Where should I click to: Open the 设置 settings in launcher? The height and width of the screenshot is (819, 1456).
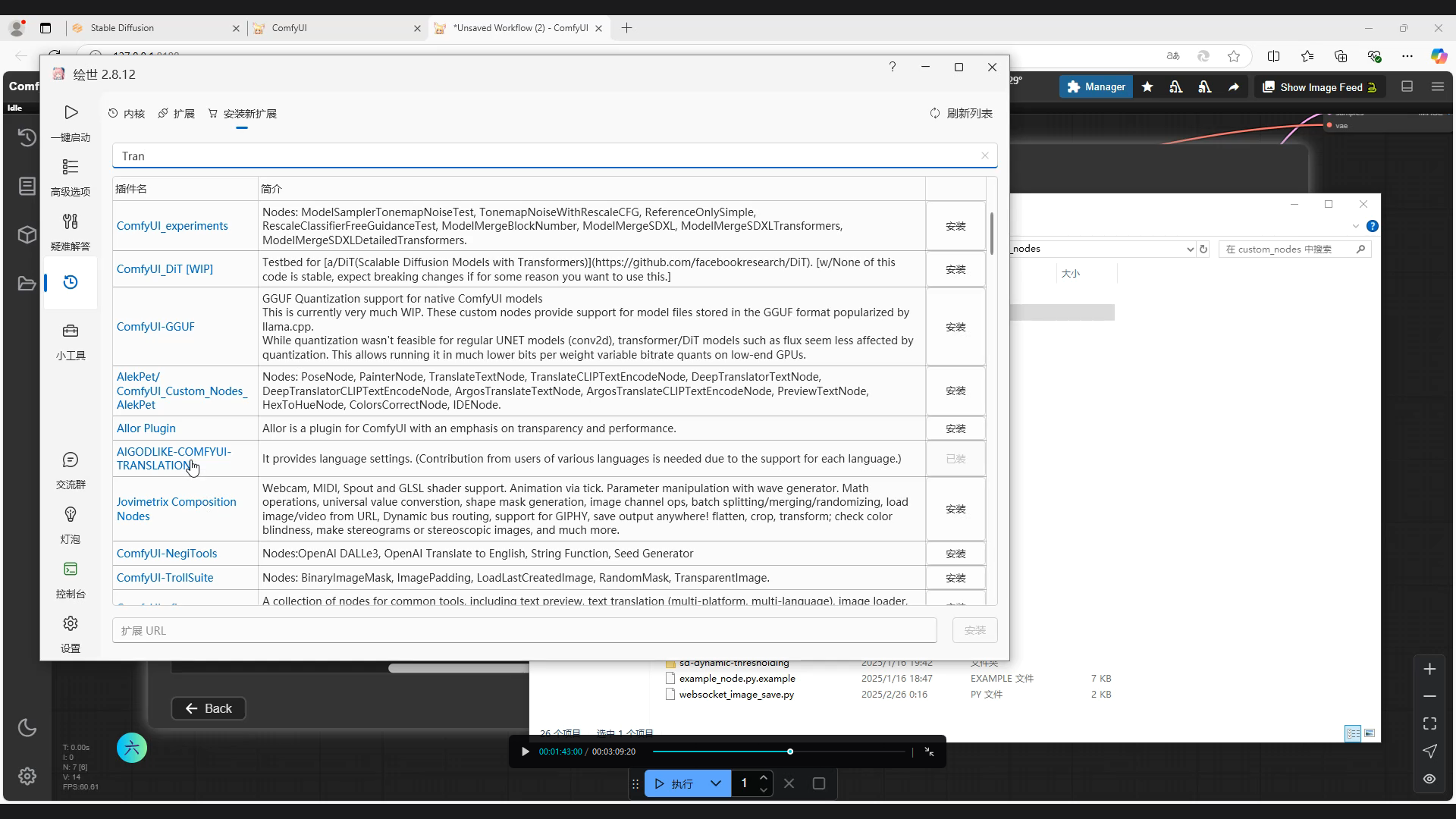(x=71, y=633)
